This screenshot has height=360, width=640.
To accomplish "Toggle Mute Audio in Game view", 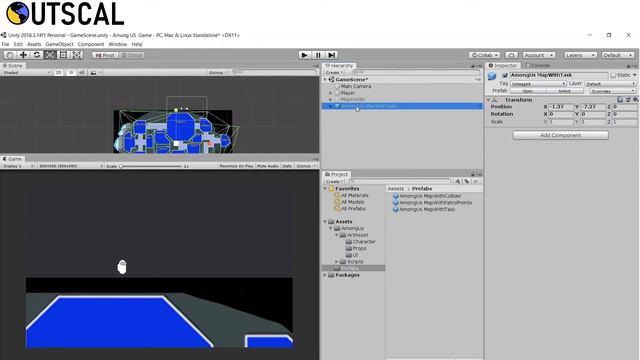I will (x=268, y=166).
